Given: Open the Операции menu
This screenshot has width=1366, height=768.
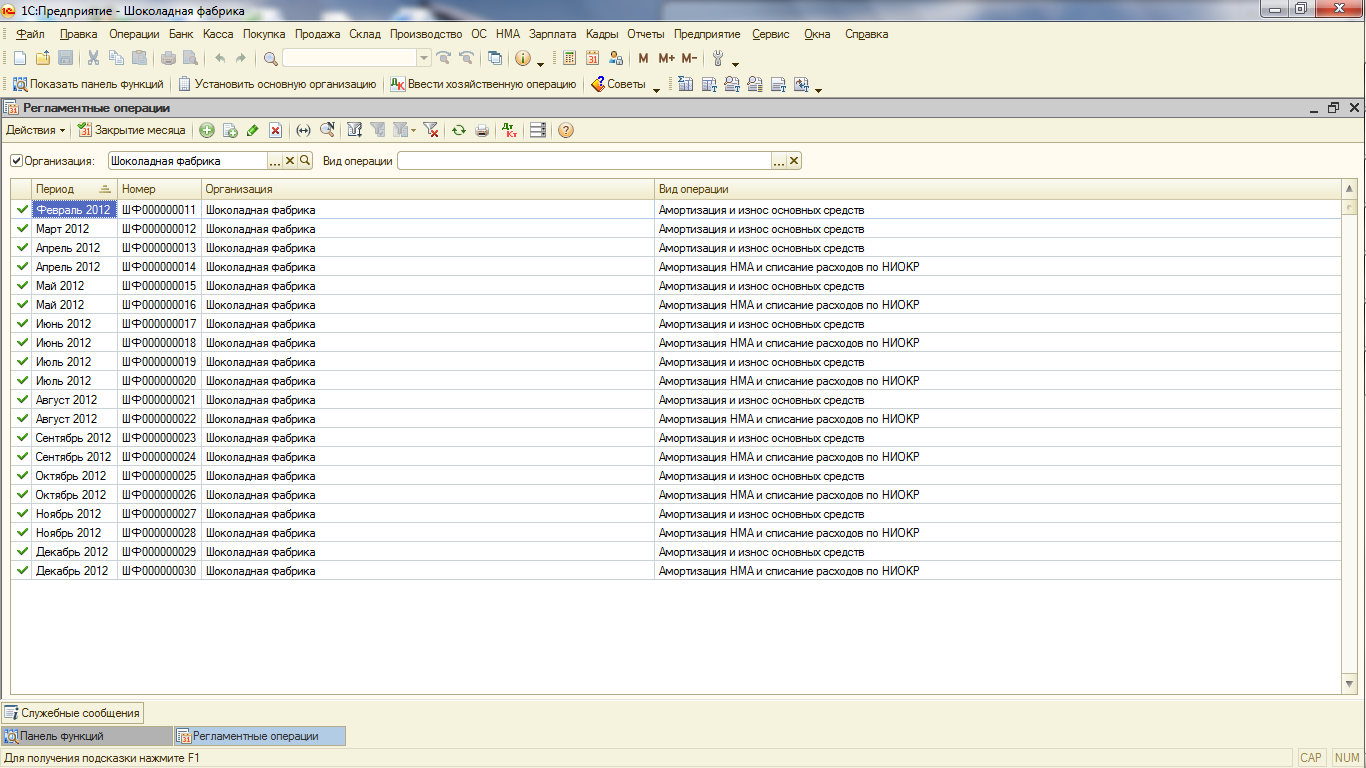Looking at the screenshot, I should pyautogui.click(x=134, y=34).
